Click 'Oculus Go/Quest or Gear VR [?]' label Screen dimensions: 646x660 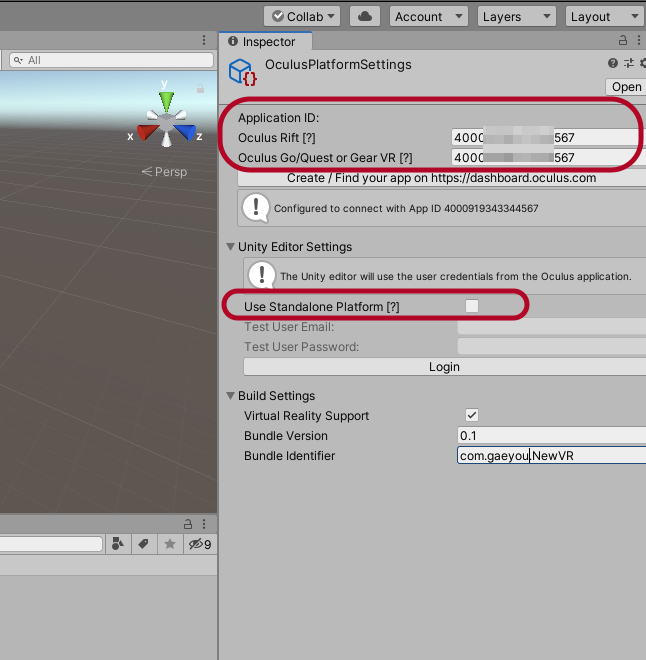(325, 158)
